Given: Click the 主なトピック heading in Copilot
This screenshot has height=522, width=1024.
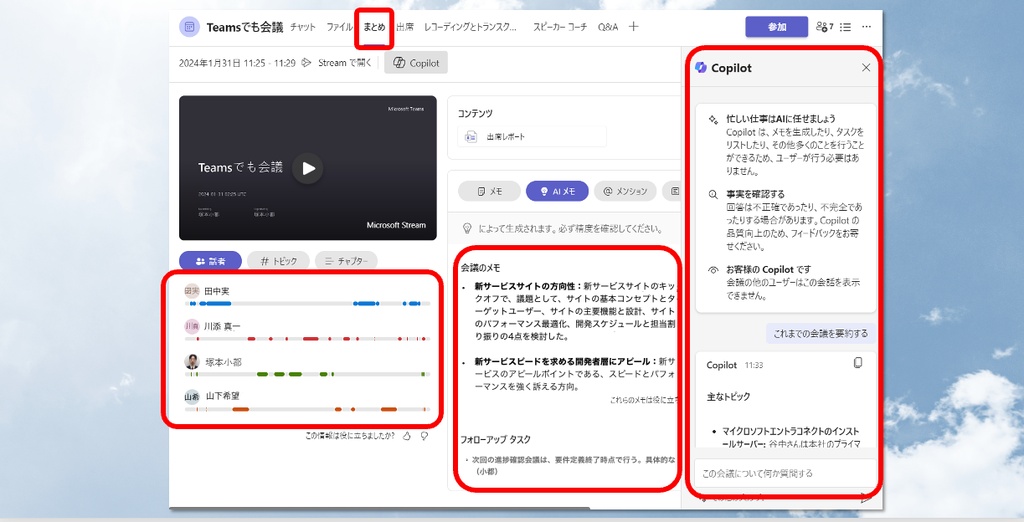Looking at the screenshot, I should click(728, 397).
